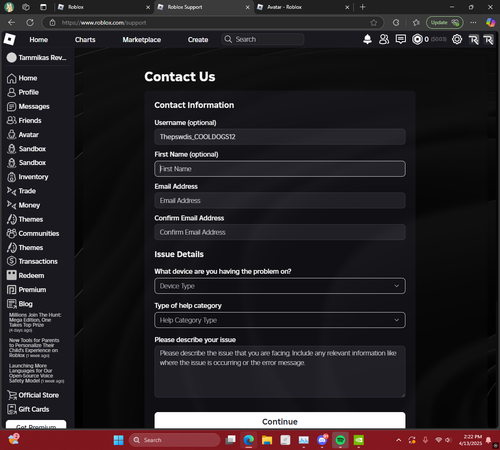This screenshot has height=450, width=500.
Task: Click the describe your issue text area
Action: click(280, 372)
